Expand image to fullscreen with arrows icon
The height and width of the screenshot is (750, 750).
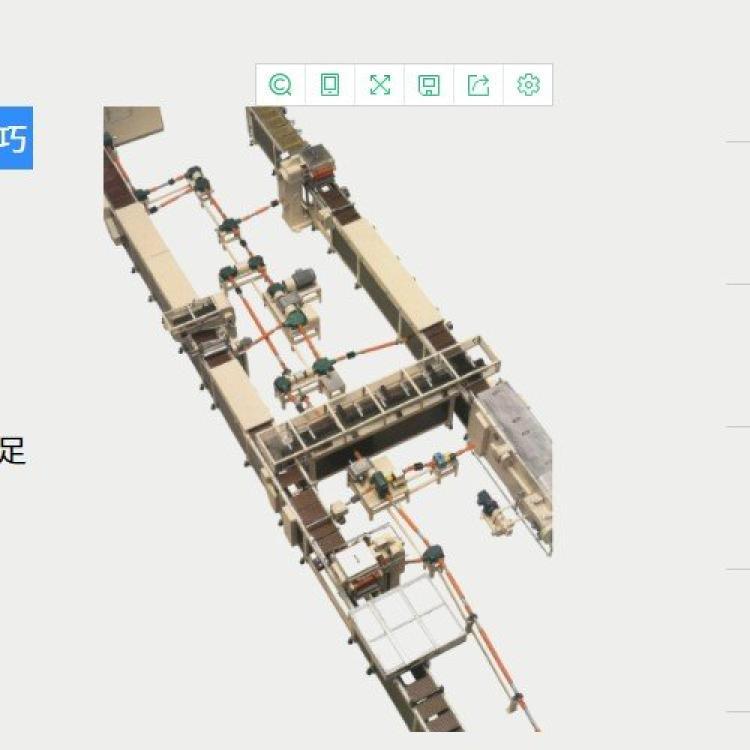click(380, 85)
